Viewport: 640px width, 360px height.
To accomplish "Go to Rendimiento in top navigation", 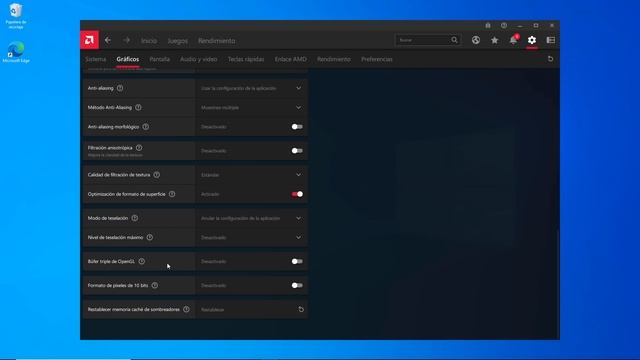I will click(217, 41).
